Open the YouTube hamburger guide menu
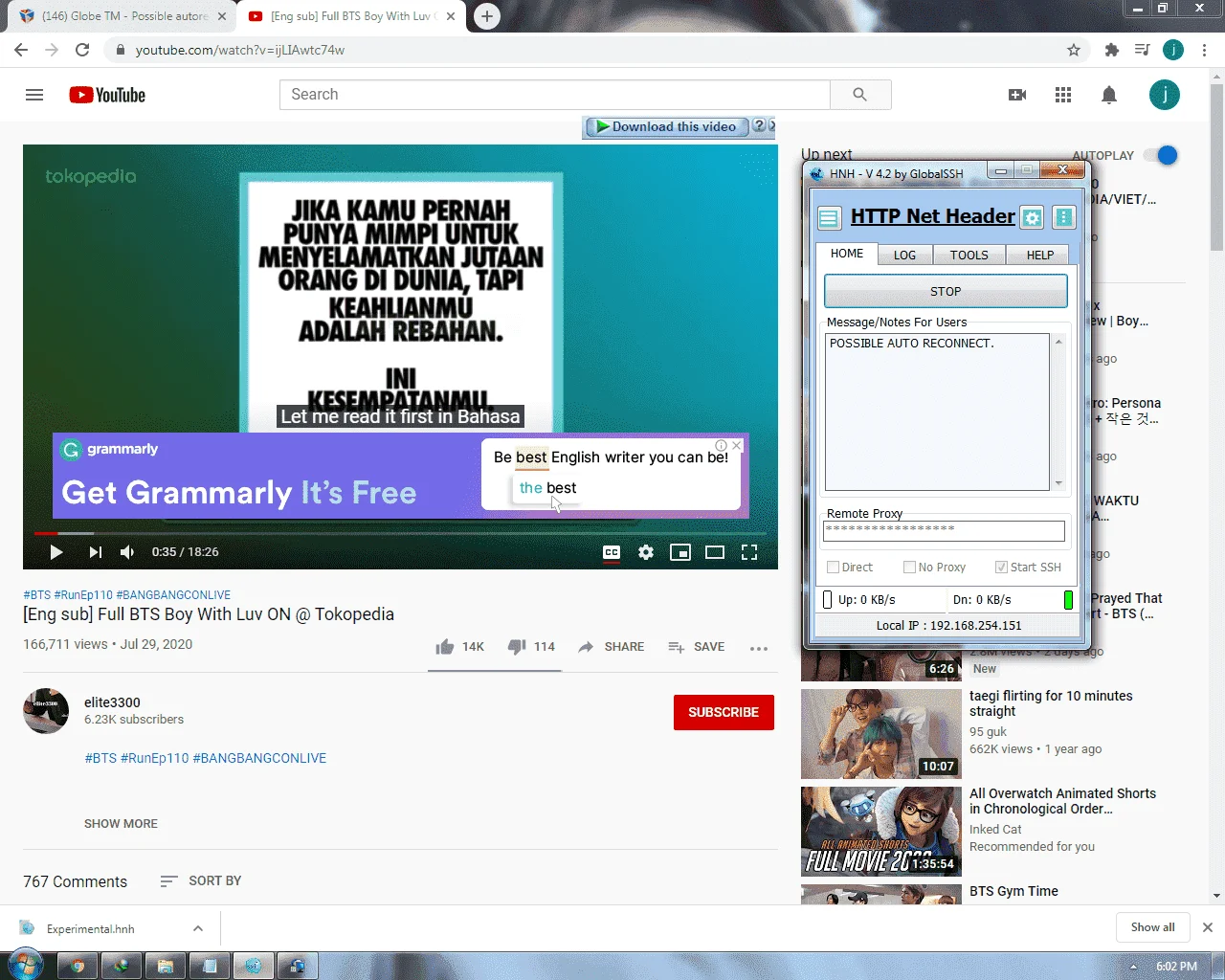The width and height of the screenshot is (1225, 980). pyautogui.click(x=34, y=95)
